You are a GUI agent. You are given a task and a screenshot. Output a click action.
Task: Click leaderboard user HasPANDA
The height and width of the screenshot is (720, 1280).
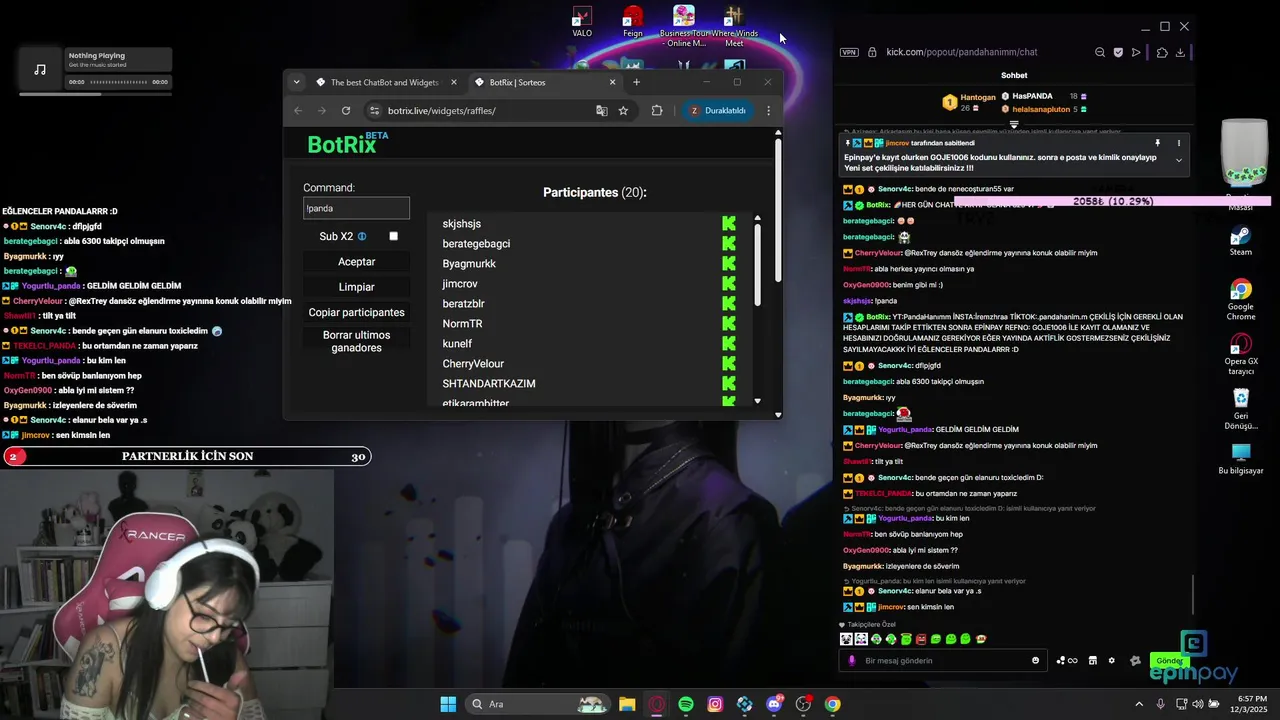click(1033, 96)
